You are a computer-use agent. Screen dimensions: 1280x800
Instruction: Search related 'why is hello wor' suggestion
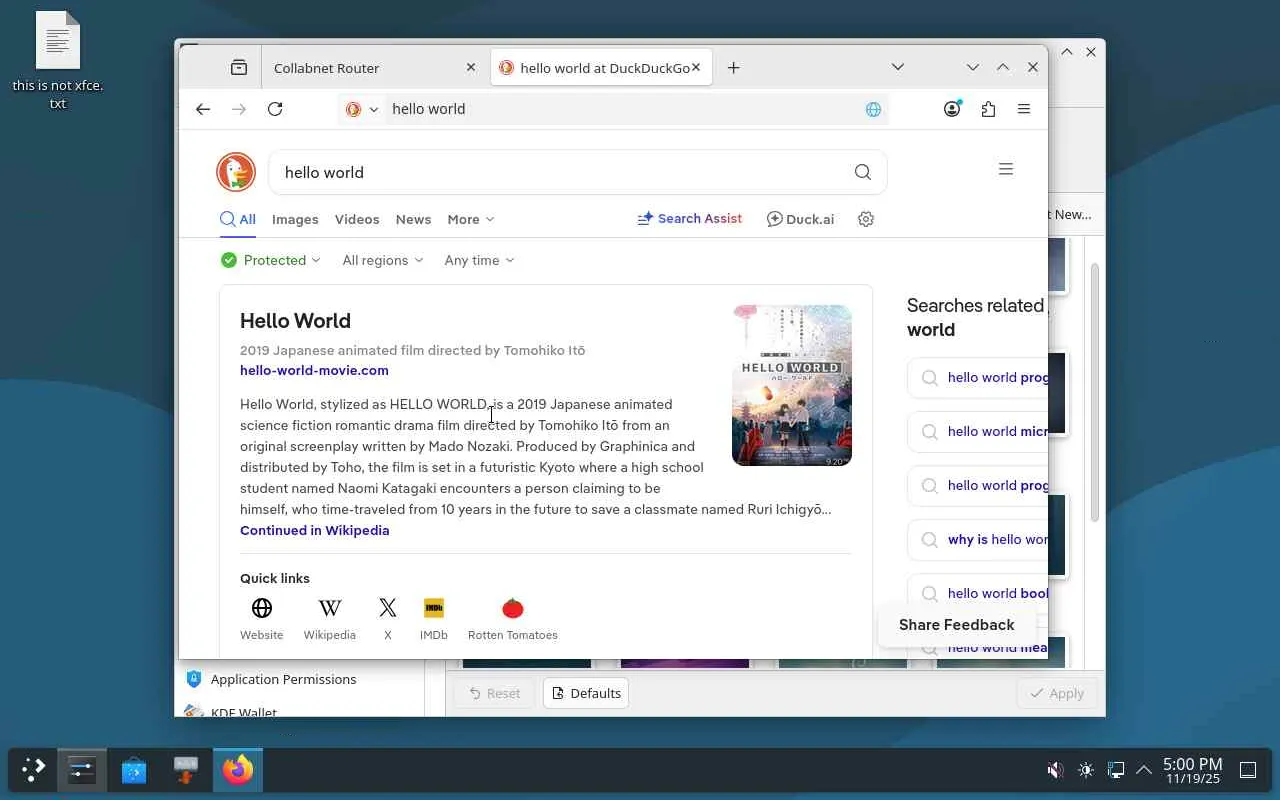coord(978,539)
